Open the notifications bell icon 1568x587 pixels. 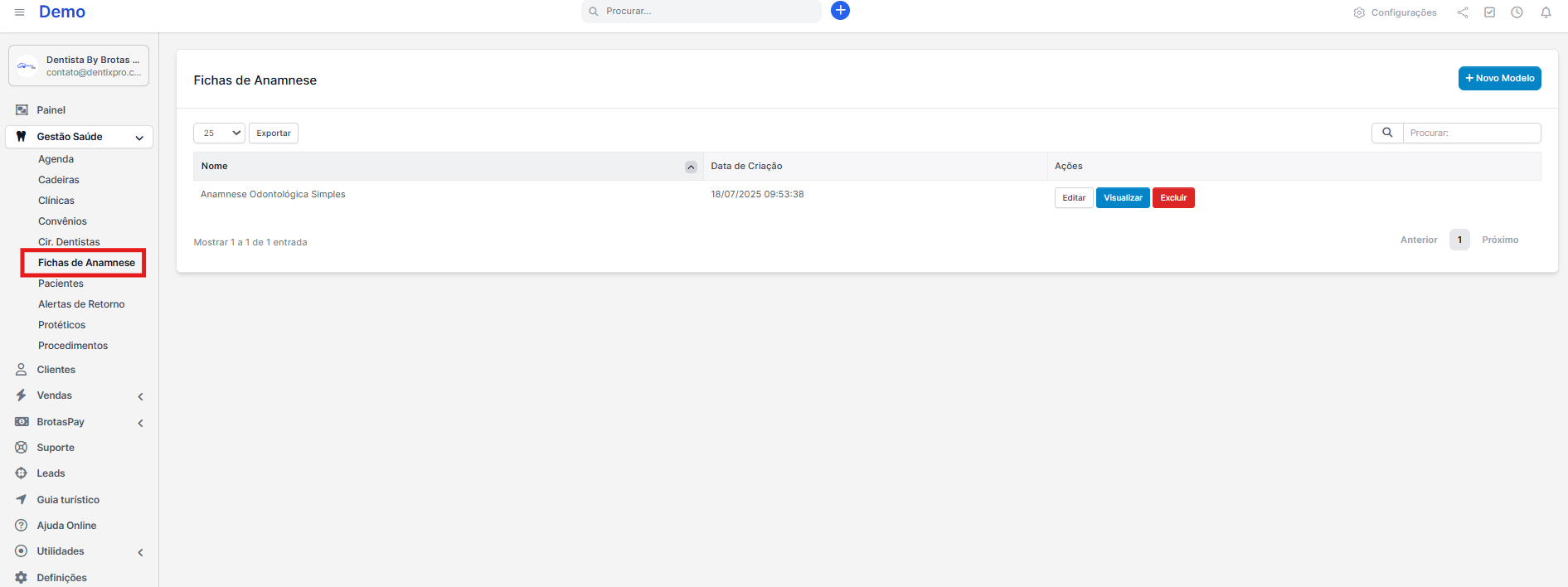[x=1546, y=12]
